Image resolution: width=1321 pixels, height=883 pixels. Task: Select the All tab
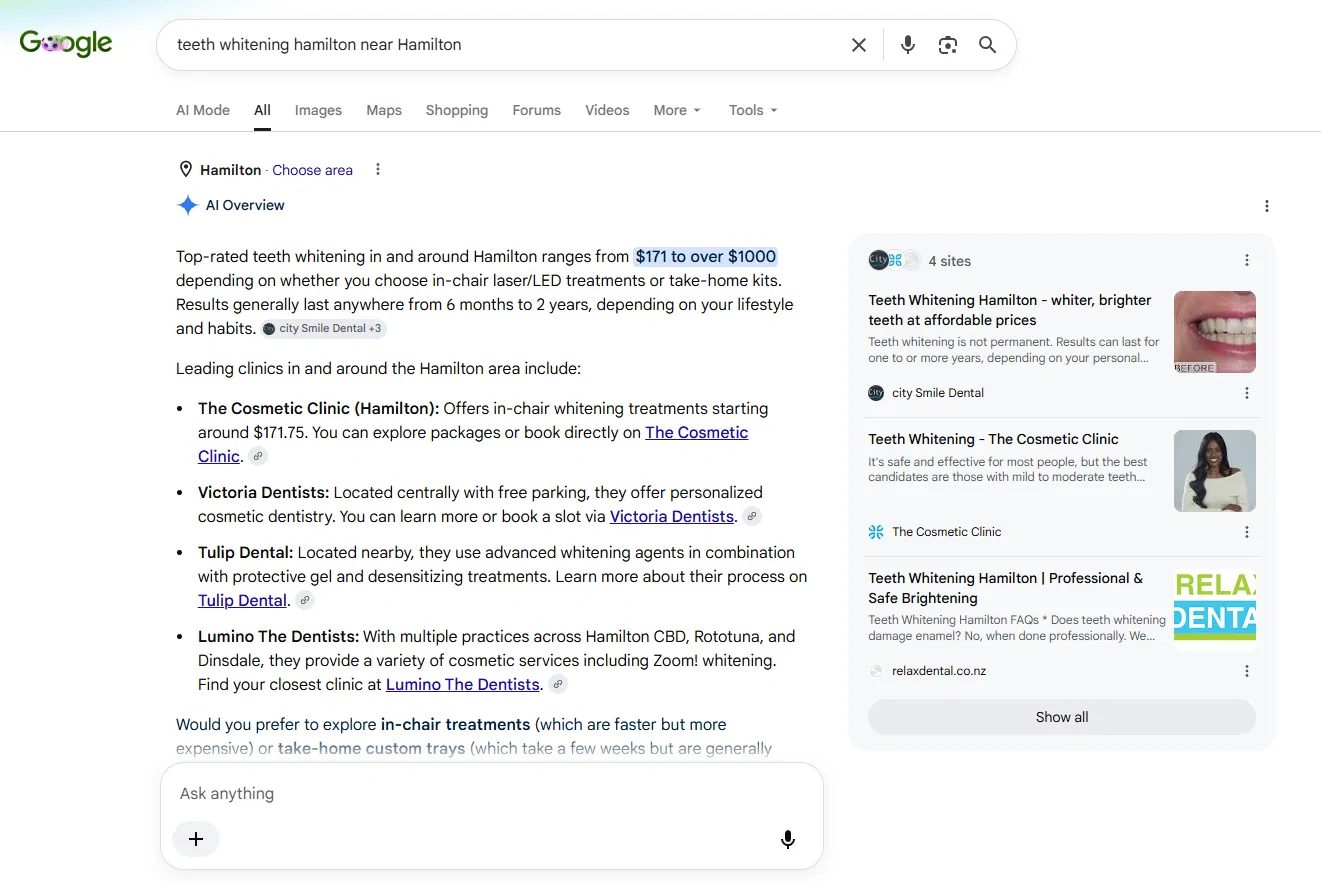point(262,110)
